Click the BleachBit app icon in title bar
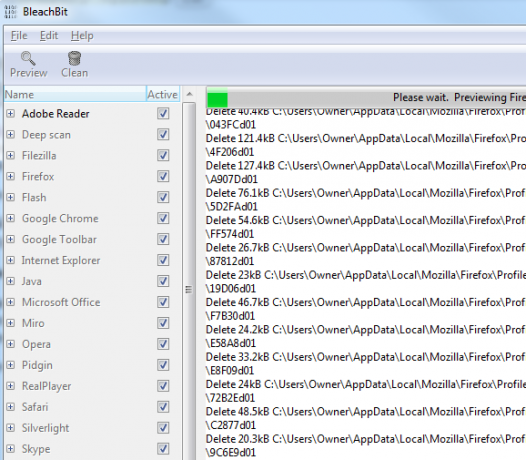526x460 pixels. point(10,12)
